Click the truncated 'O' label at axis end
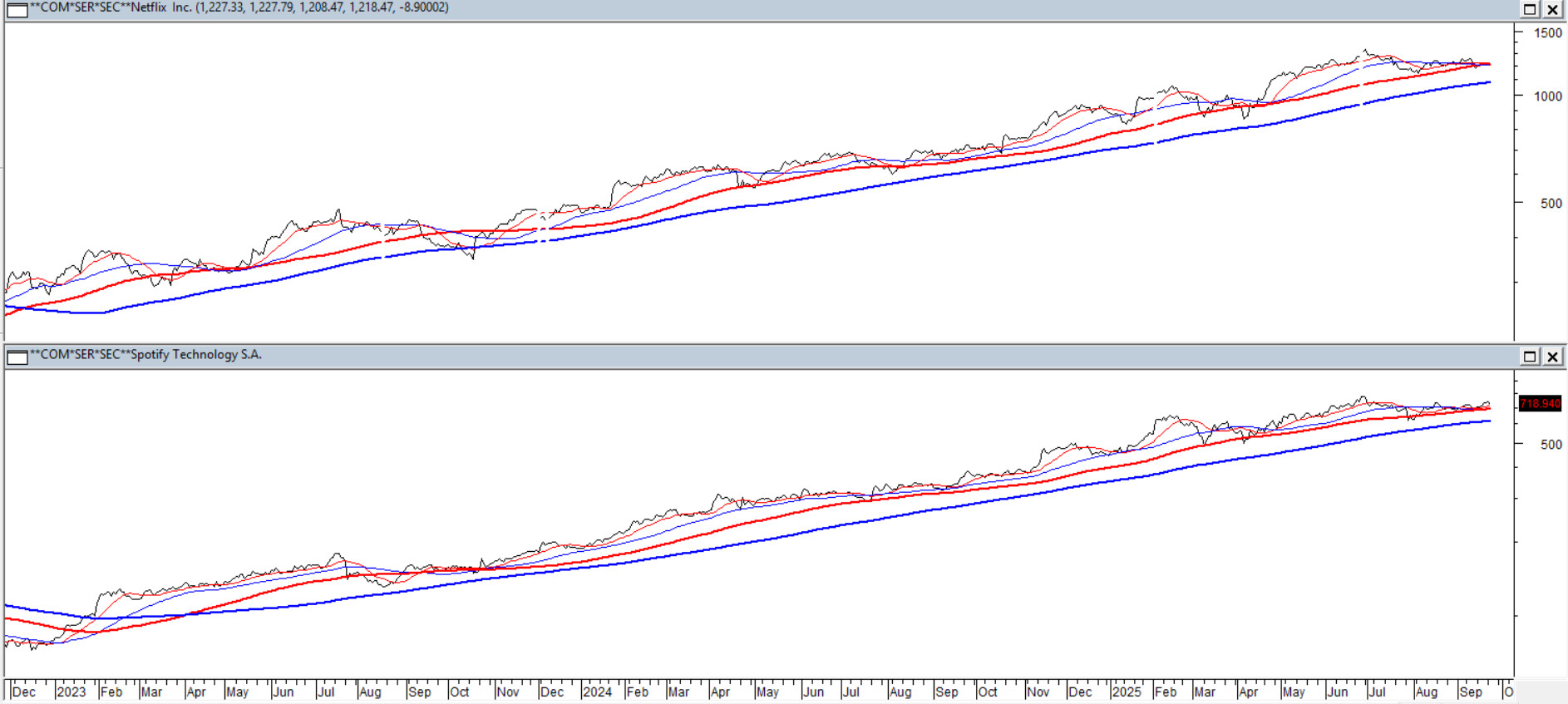Screen dimensions: 1568x704 pyautogui.click(x=1508, y=692)
